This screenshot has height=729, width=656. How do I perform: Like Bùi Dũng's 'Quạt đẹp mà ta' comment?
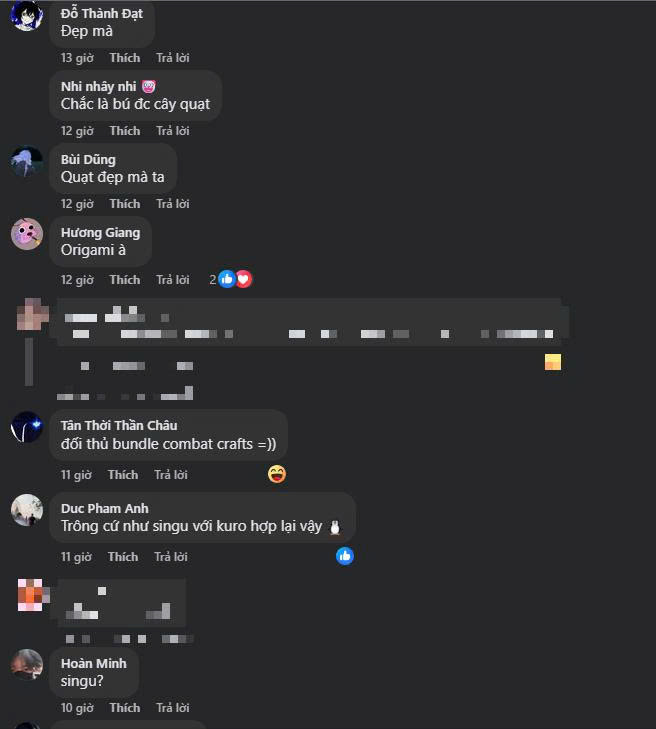coord(125,204)
